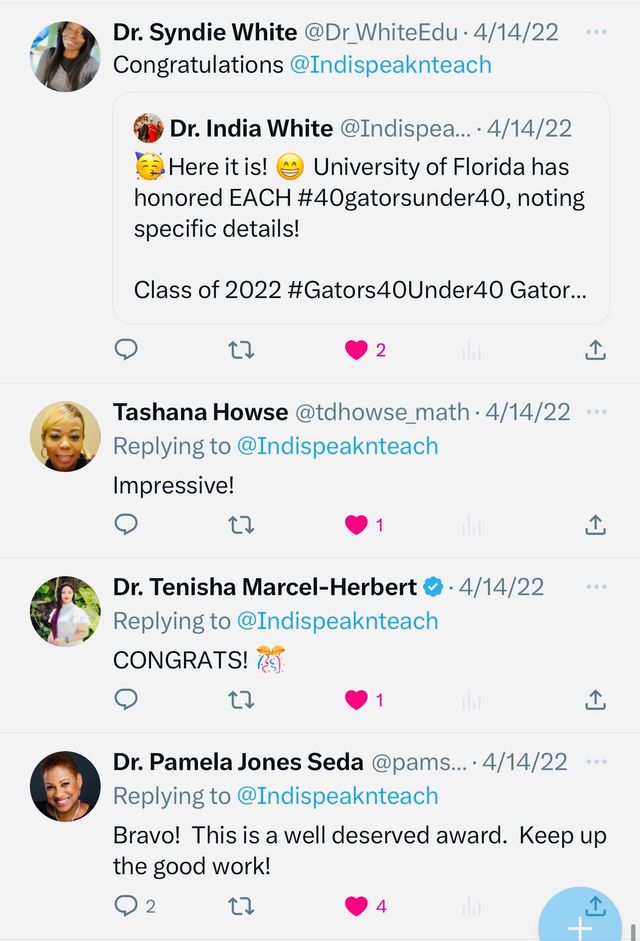The image size is (640, 941).
Task: Toggle like on Tashana Howse's reply
Action: point(357,525)
